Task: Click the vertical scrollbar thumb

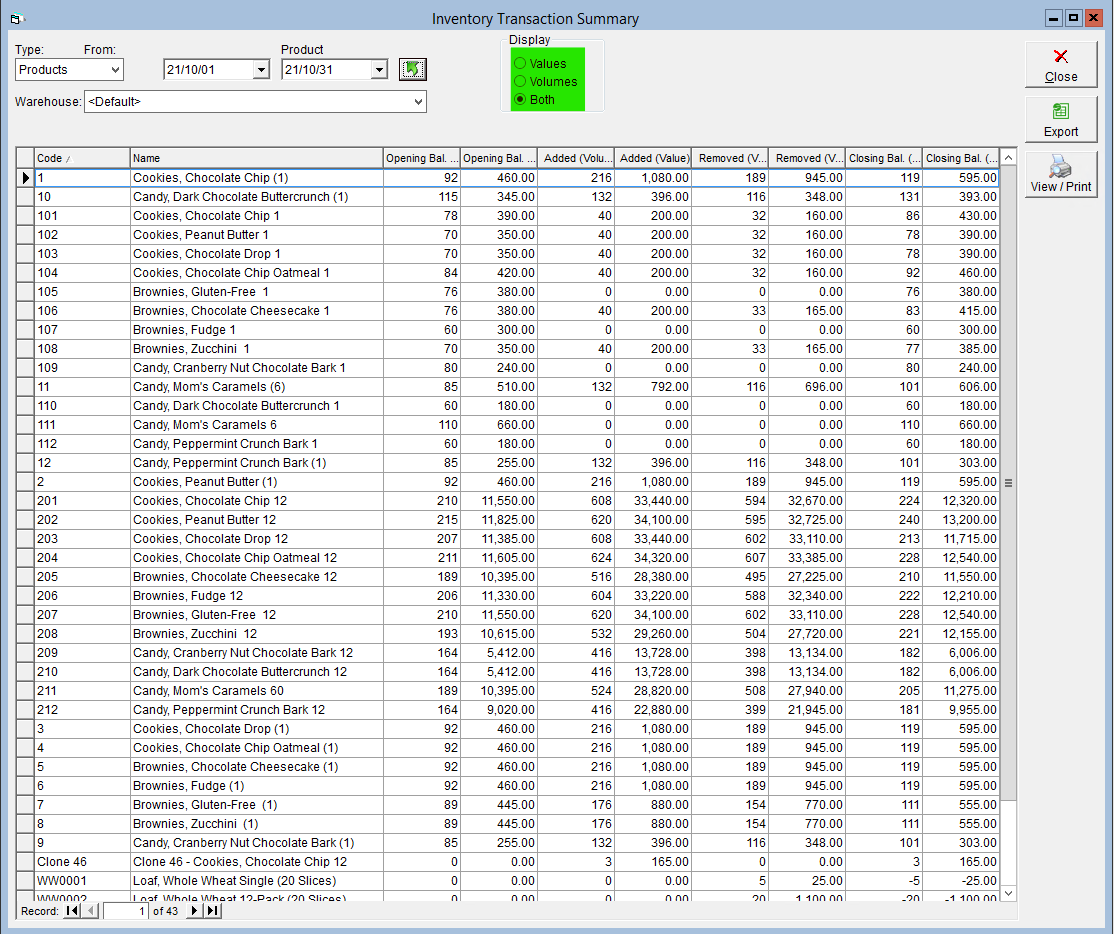Action: 1008,482
